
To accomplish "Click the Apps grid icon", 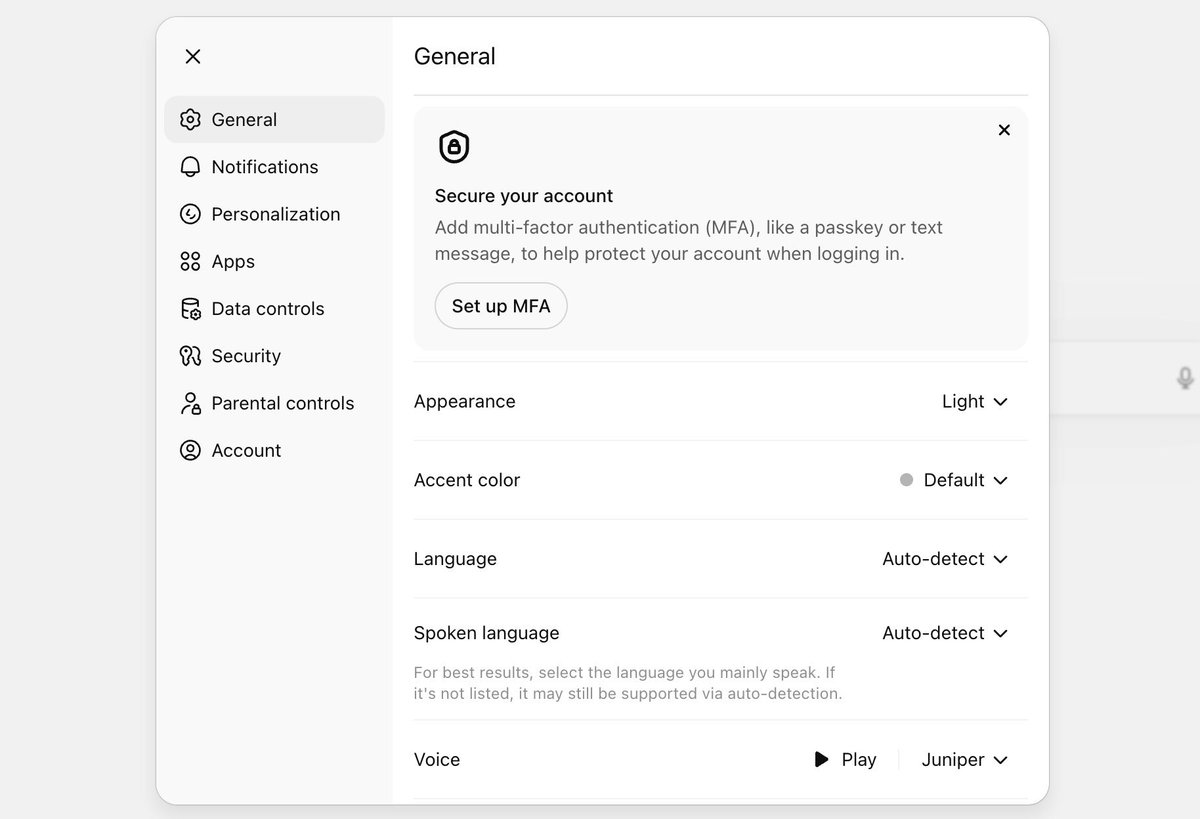I will tap(190, 261).
